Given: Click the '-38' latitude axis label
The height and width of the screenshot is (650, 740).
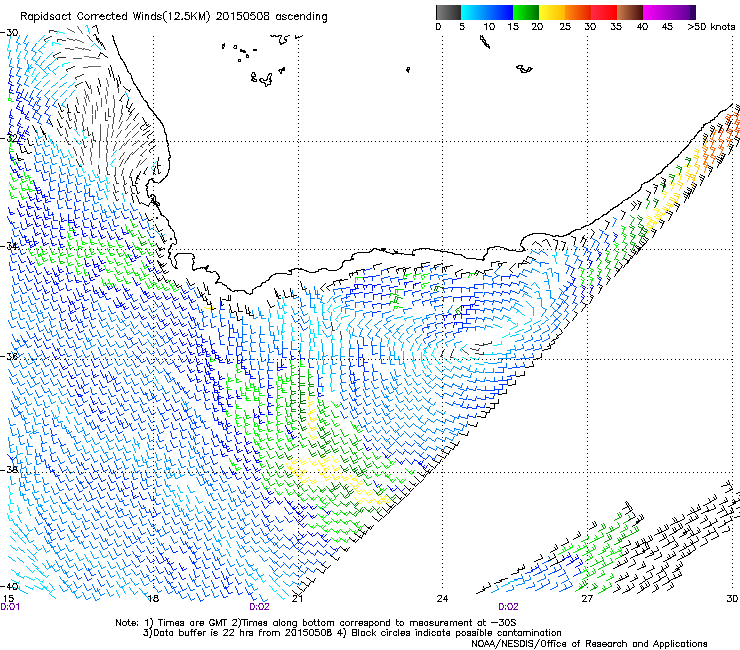Looking at the screenshot, I should tap(9, 470).
